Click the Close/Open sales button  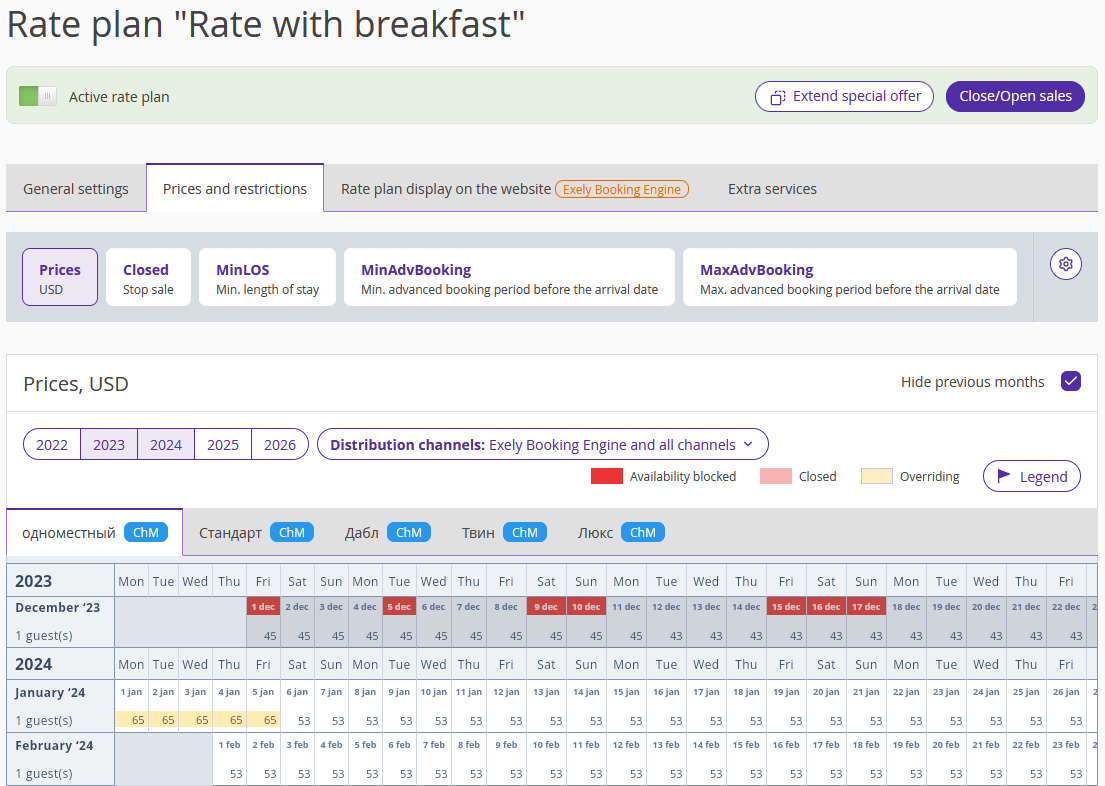pyautogui.click(x=1015, y=97)
